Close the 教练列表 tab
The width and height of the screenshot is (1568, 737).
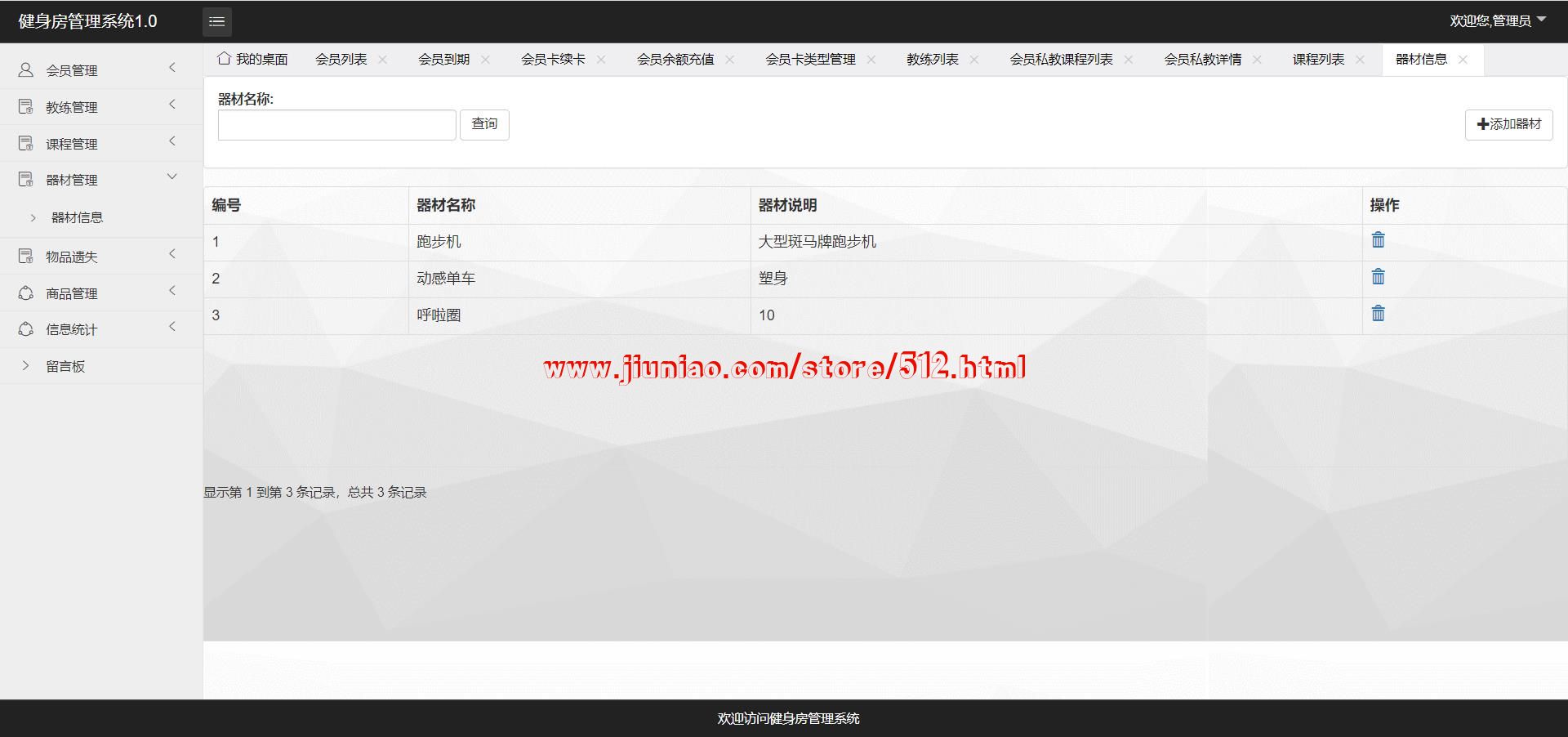pos(974,60)
